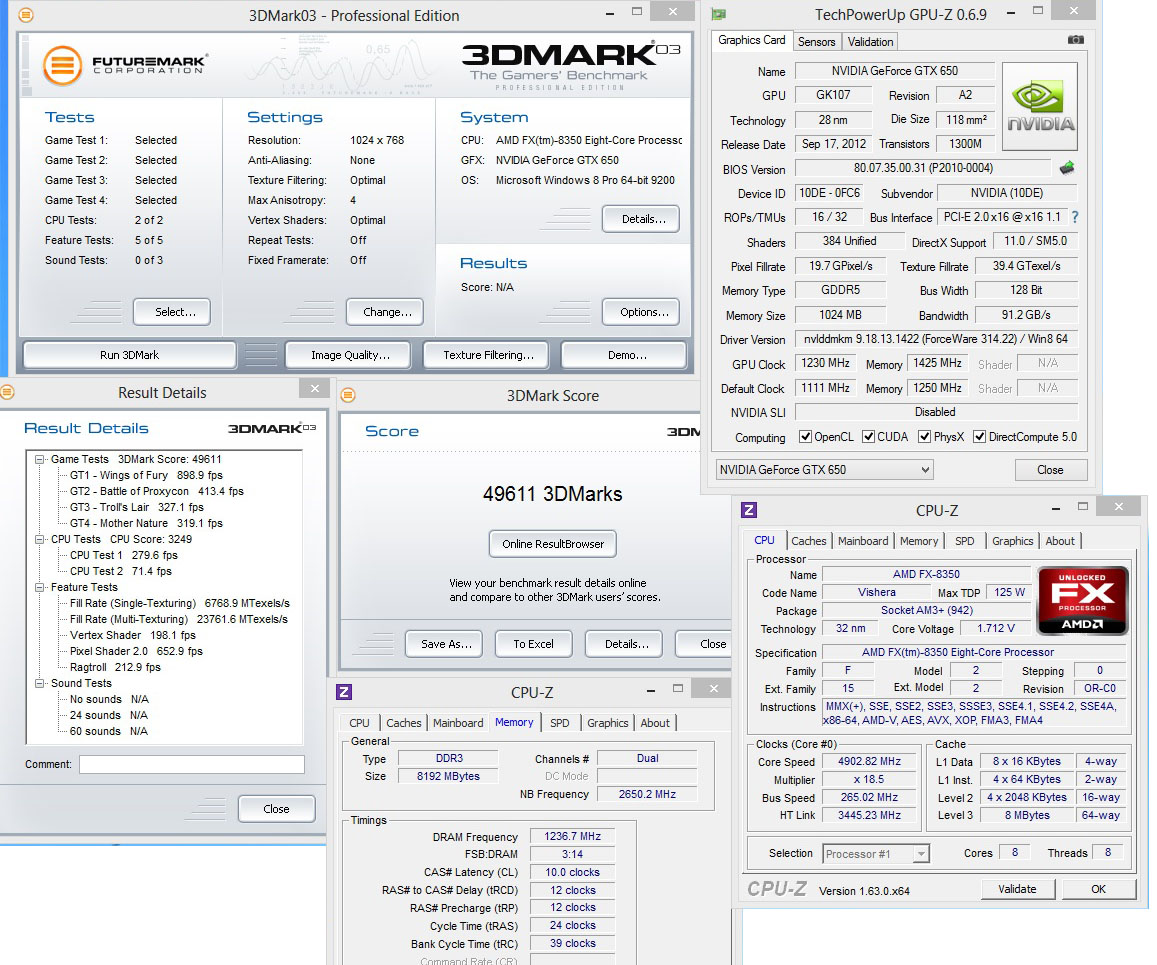Click OK in CPU-Z
This screenshot has width=1157, height=965.
click(x=1098, y=889)
